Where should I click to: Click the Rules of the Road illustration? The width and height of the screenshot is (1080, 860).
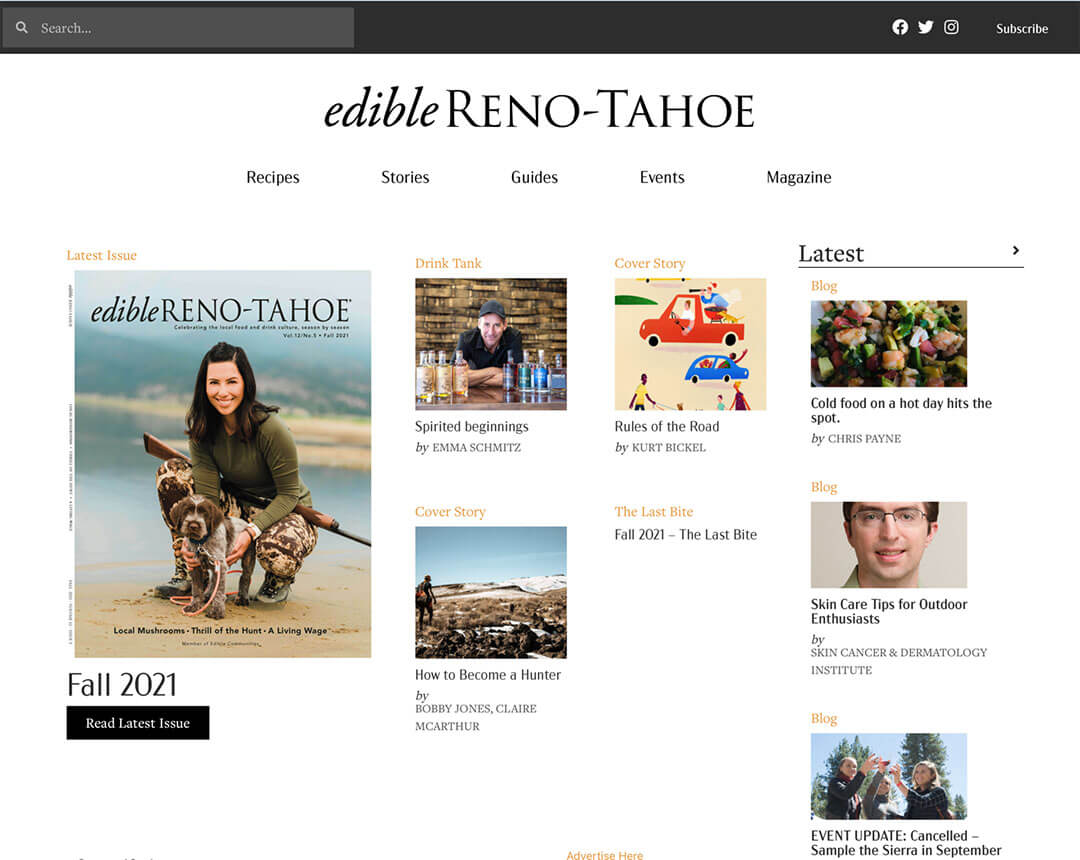point(690,344)
